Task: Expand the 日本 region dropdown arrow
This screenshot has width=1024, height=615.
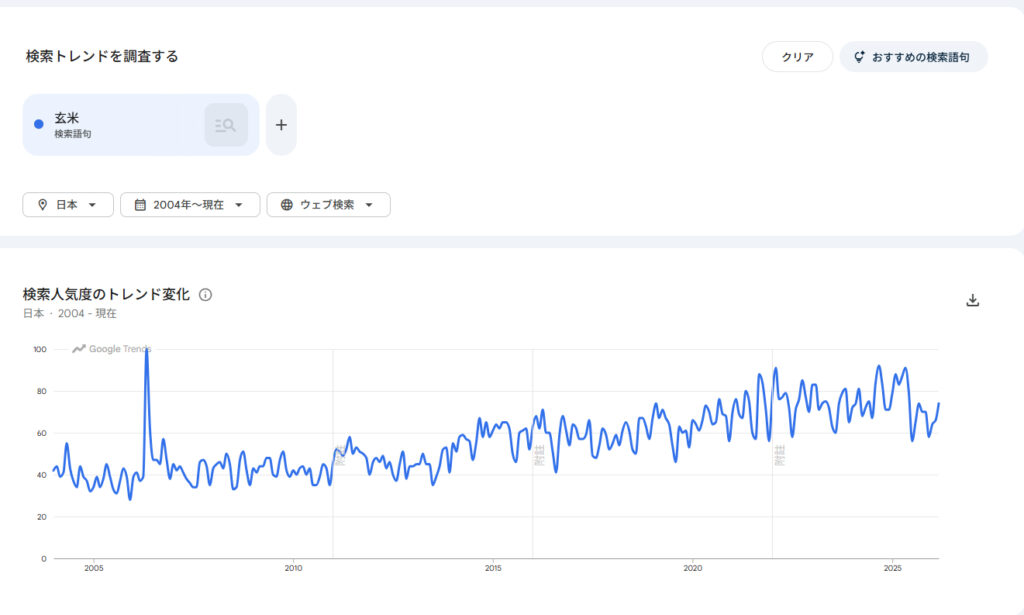Action: click(93, 205)
